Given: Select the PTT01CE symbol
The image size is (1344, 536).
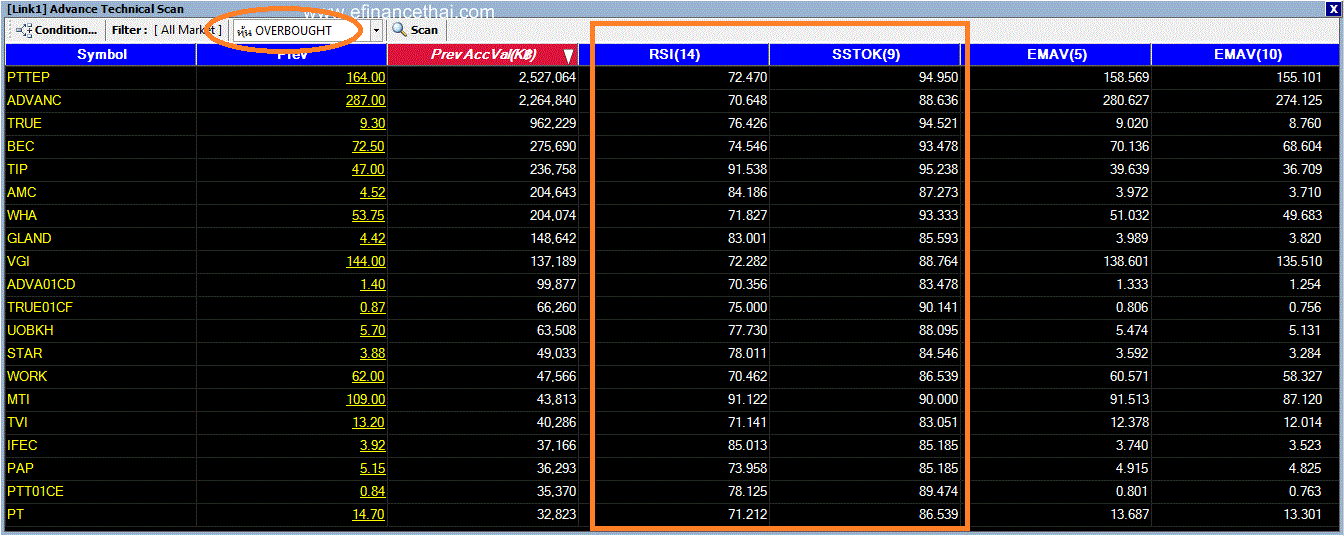Looking at the screenshot, I should 35,491.
